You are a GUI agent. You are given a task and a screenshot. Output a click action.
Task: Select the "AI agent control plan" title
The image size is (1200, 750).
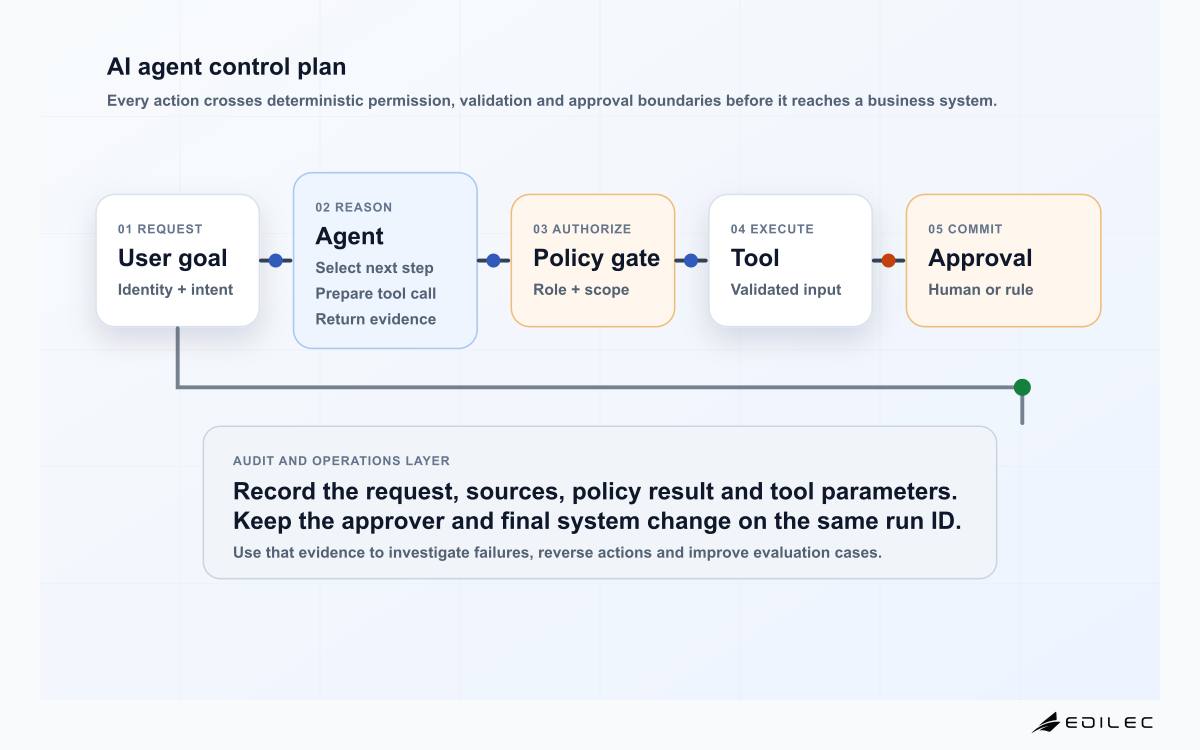(x=226, y=67)
